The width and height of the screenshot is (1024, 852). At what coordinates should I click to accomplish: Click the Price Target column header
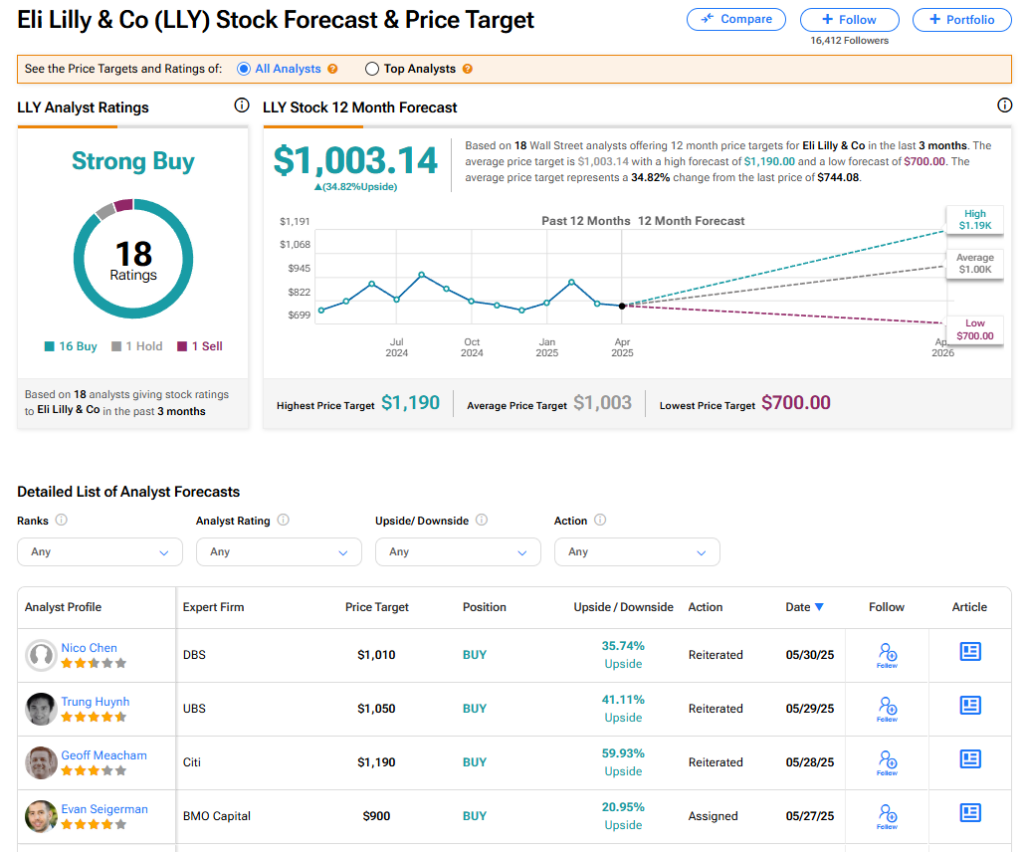[x=377, y=607]
